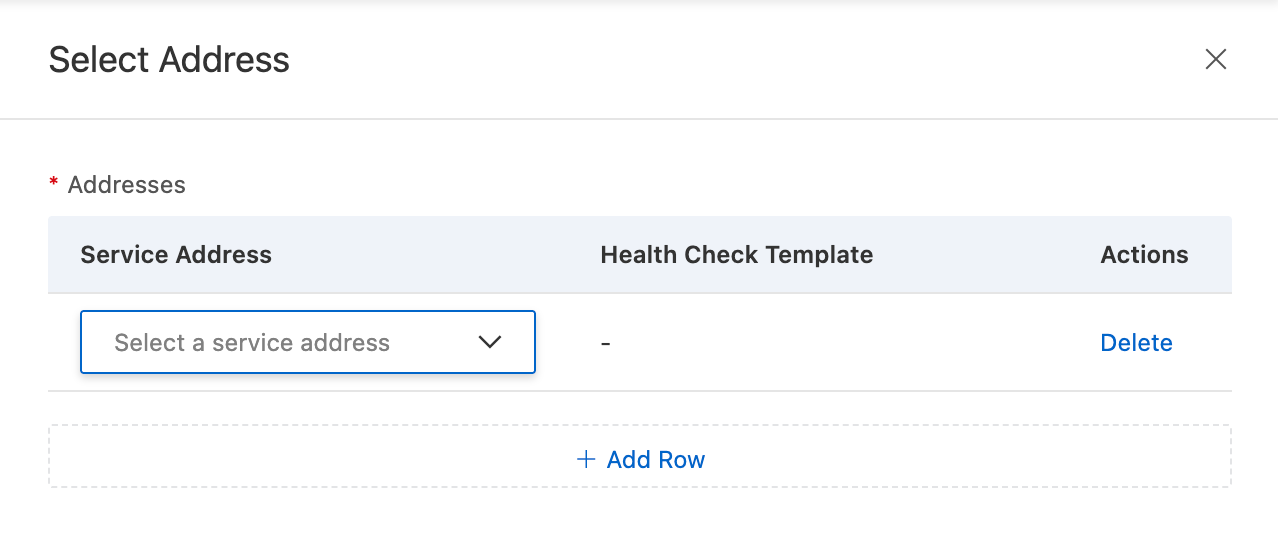Click the Actions column header

(x=1144, y=255)
